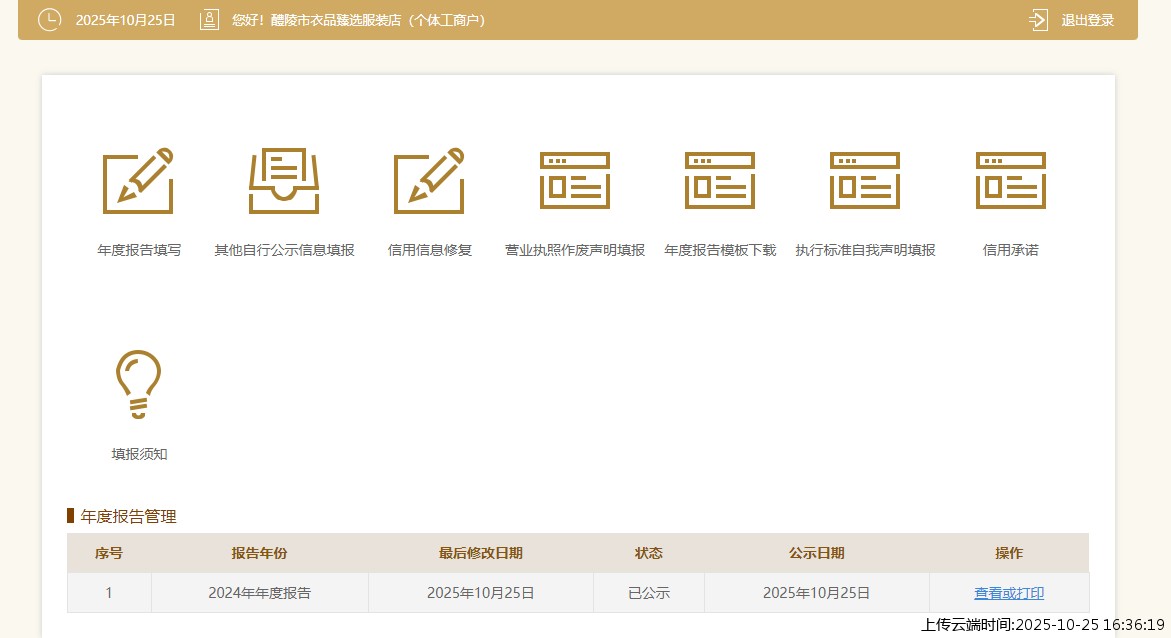Click the 信用承诺 window icon
The image size is (1171, 638).
coord(1011,181)
